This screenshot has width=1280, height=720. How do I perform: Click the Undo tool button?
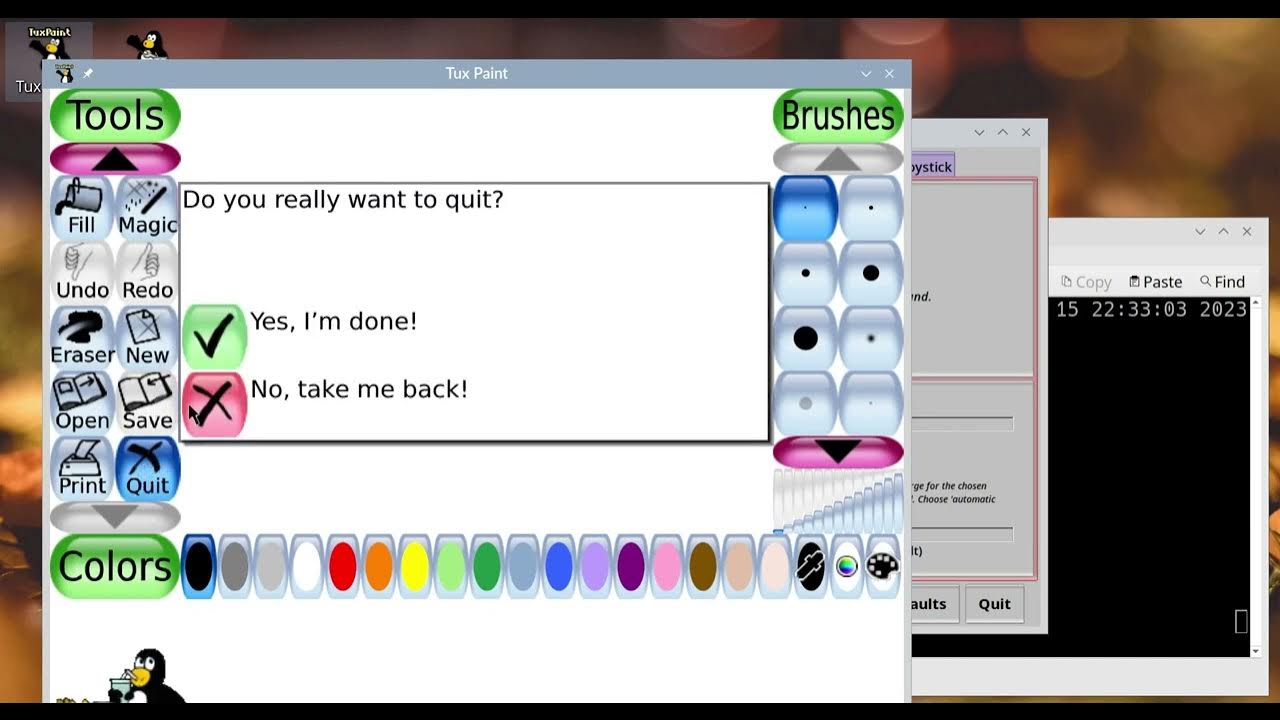(x=82, y=273)
